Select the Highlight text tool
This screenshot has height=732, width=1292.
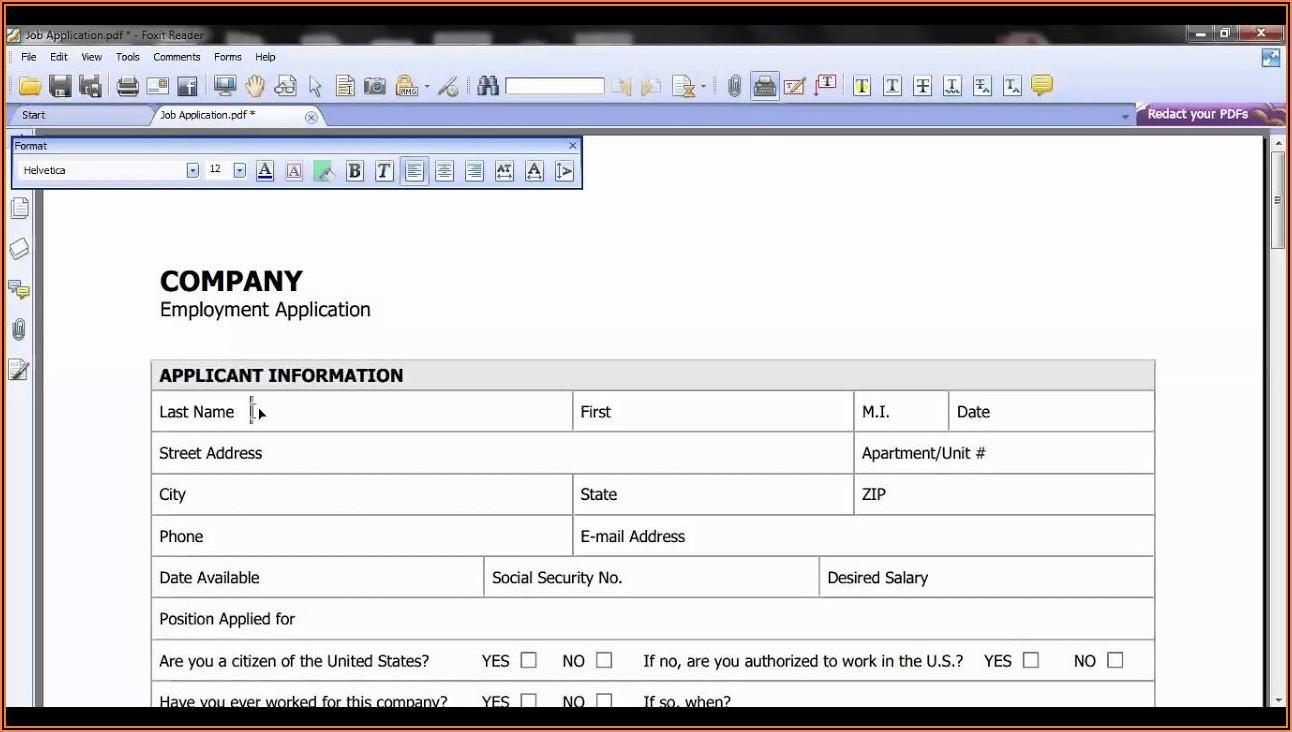[861, 86]
